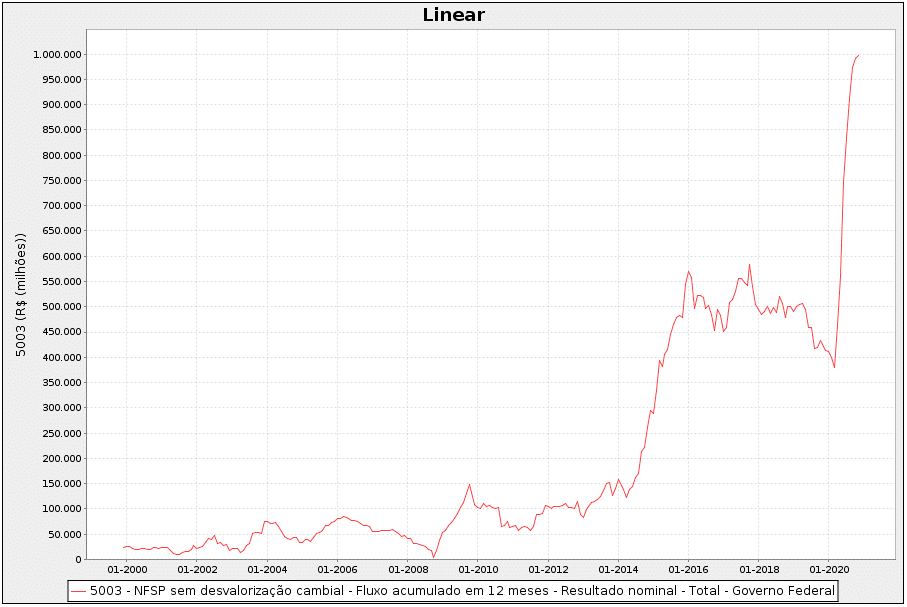Click the y-axis value 250.000
This screenshot has width=907, height=607.
coord(61,433)
